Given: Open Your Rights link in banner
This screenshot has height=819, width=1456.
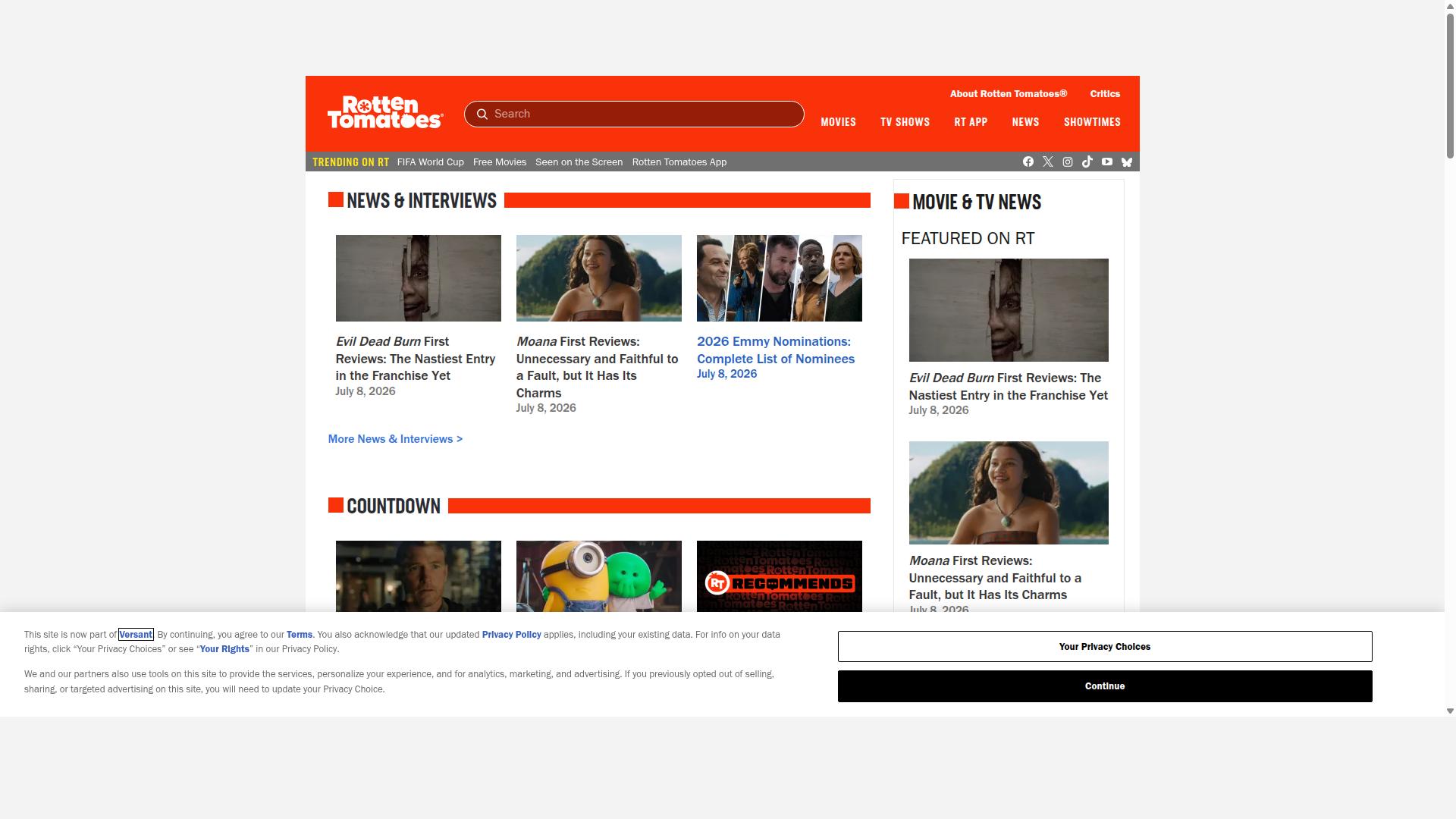Looking at the screenshot, I should point(224,649).
